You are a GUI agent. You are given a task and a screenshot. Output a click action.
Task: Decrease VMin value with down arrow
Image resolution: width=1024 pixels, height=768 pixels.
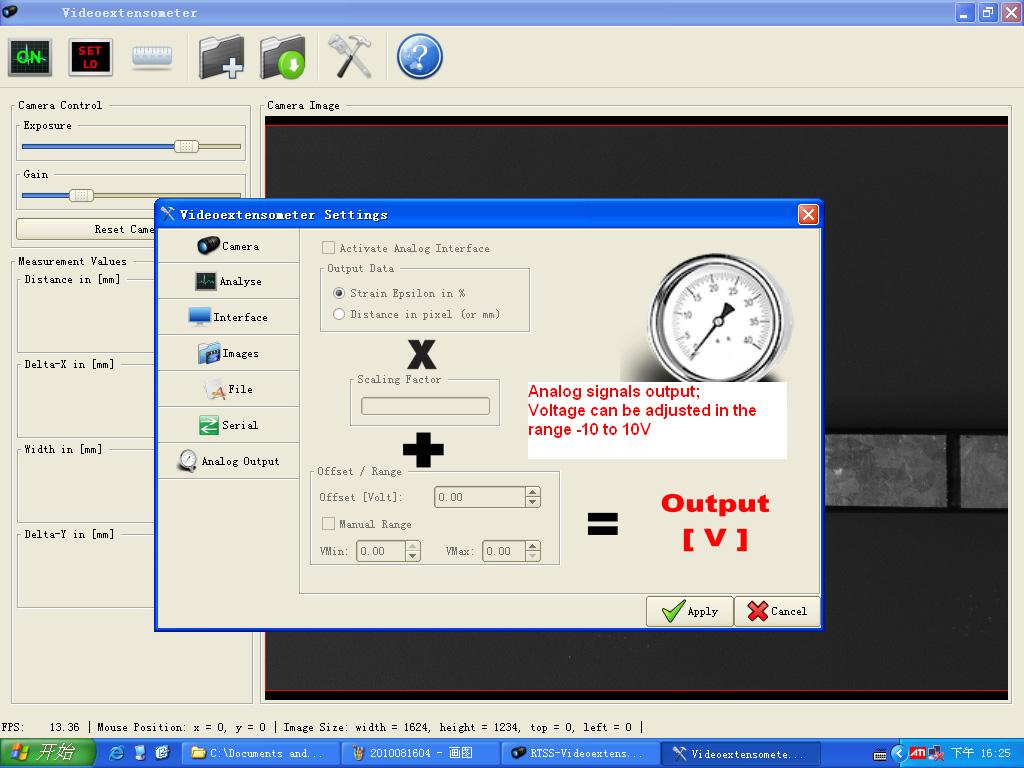(x=413, y=556)
